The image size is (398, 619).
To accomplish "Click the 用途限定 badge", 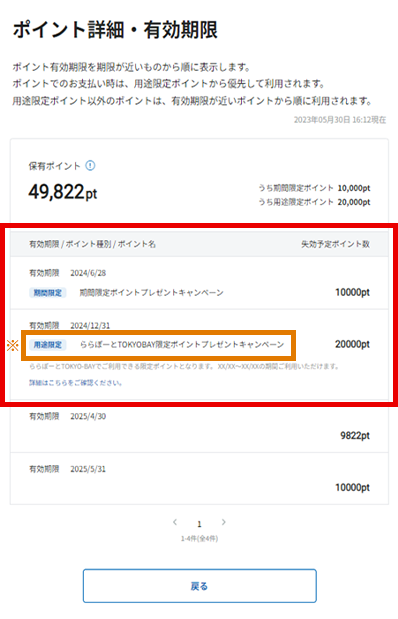I will [x=48, y=345].
